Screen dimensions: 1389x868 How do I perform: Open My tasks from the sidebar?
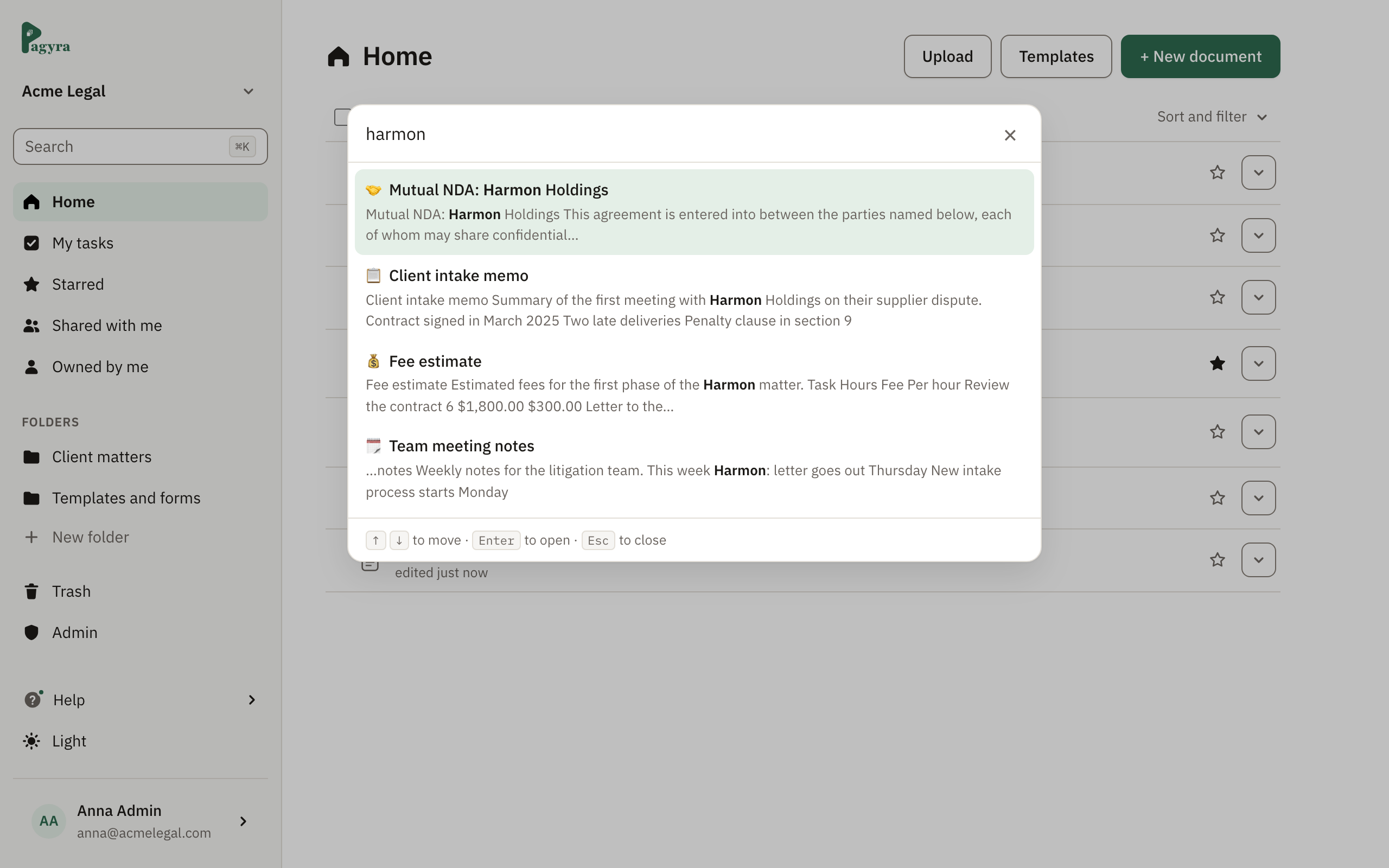coord(140,243)
